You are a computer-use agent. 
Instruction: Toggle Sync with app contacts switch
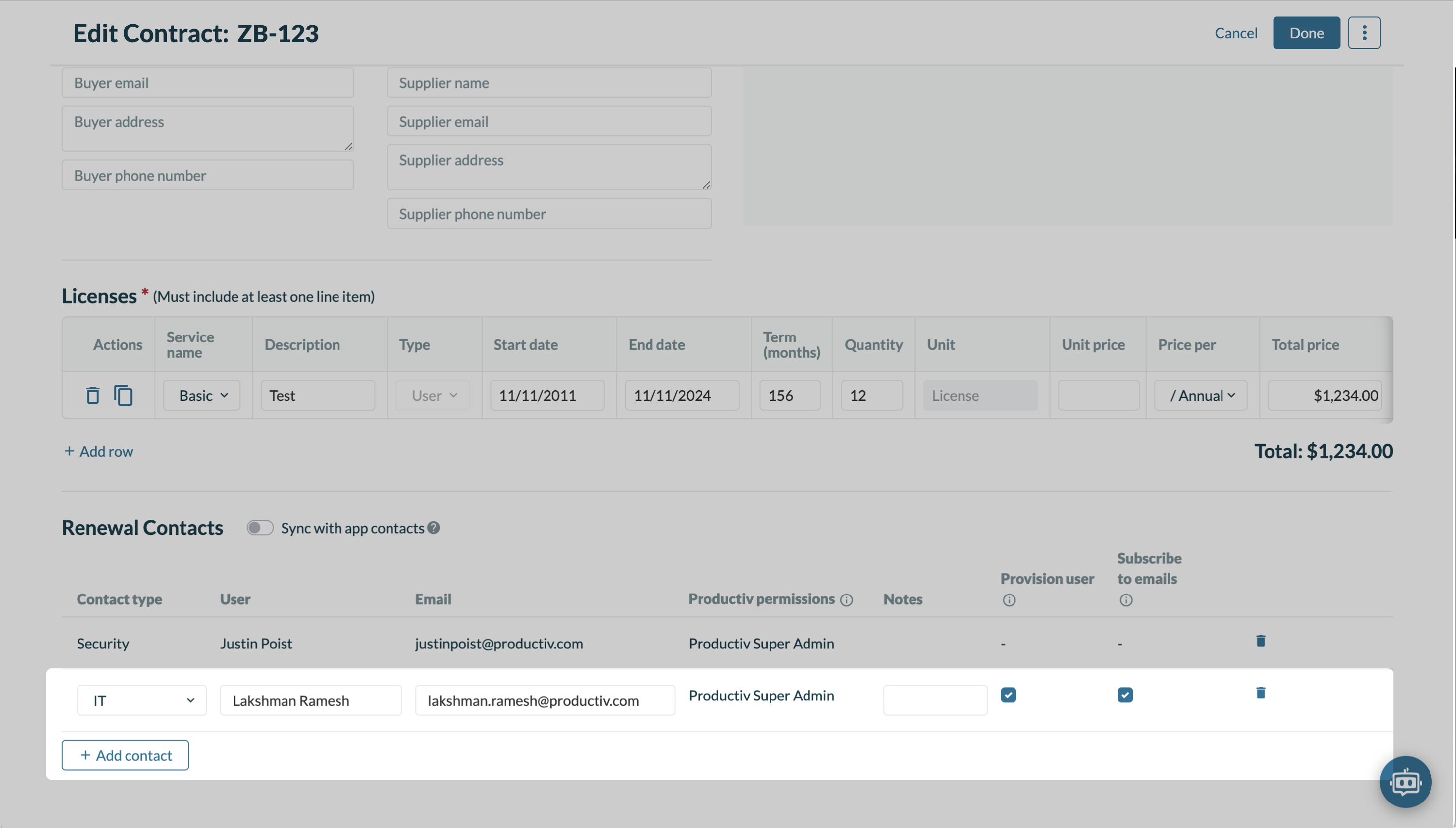(x=260, y=528)
